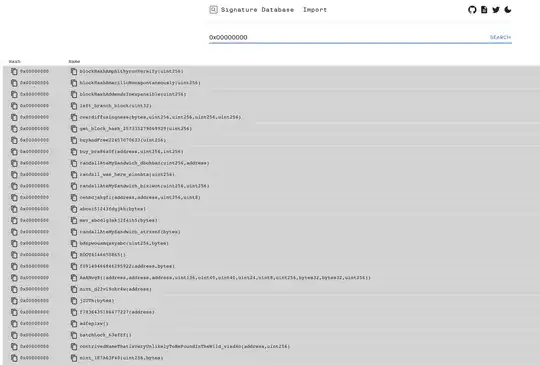Copy name icon for ROOT4146650865()
The image size is (540, 365).
(74, 255)
